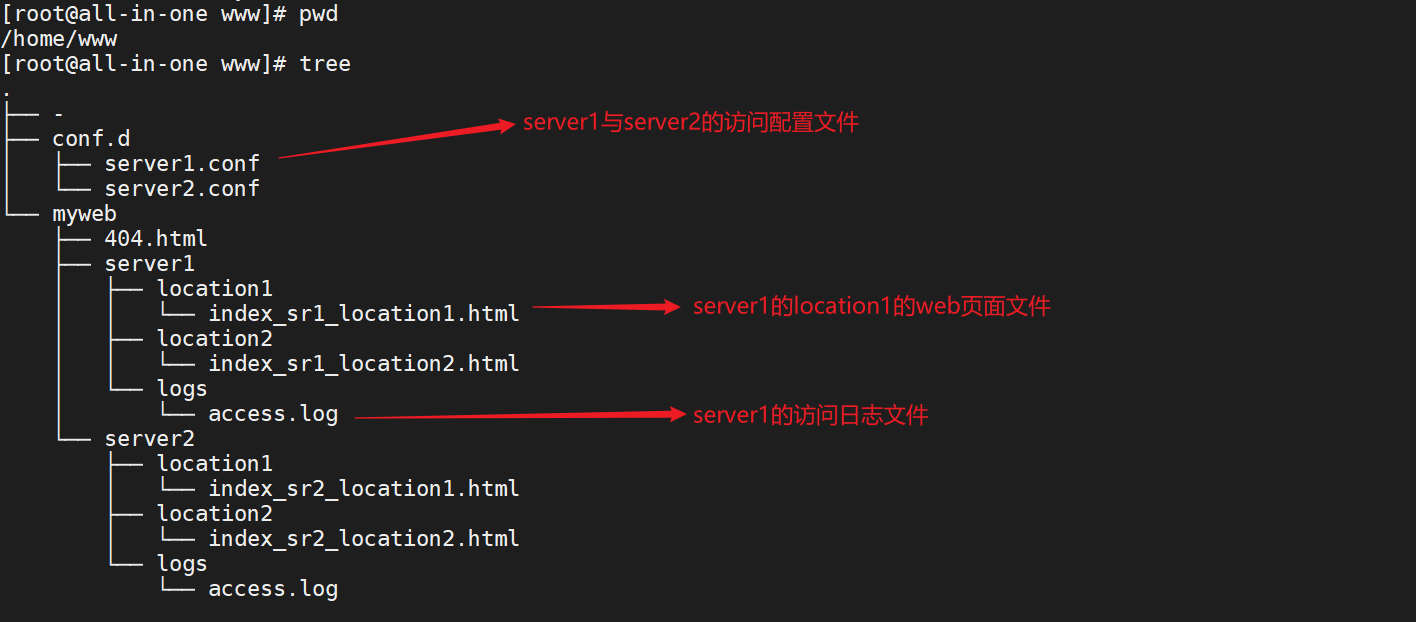This screenshot has width=1416, height=622.
Task: Select the myweb directory name
Action: tap(84, 213)
